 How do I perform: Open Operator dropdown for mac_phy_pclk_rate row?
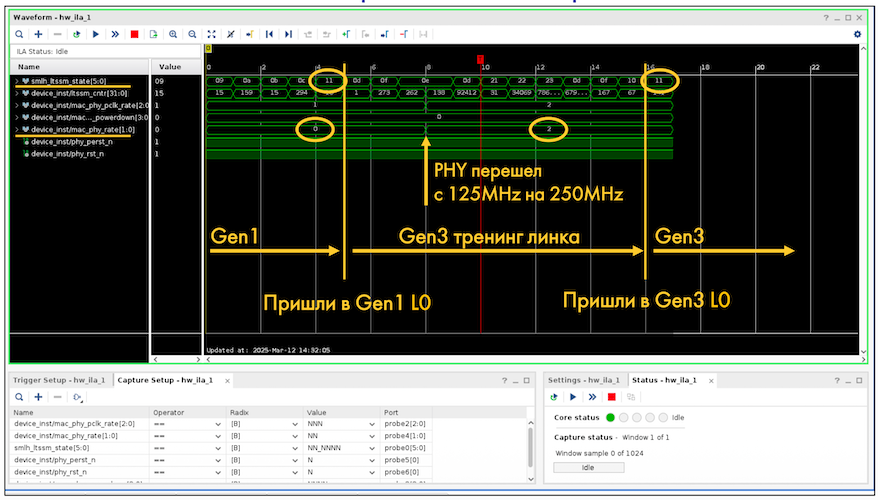218,424
